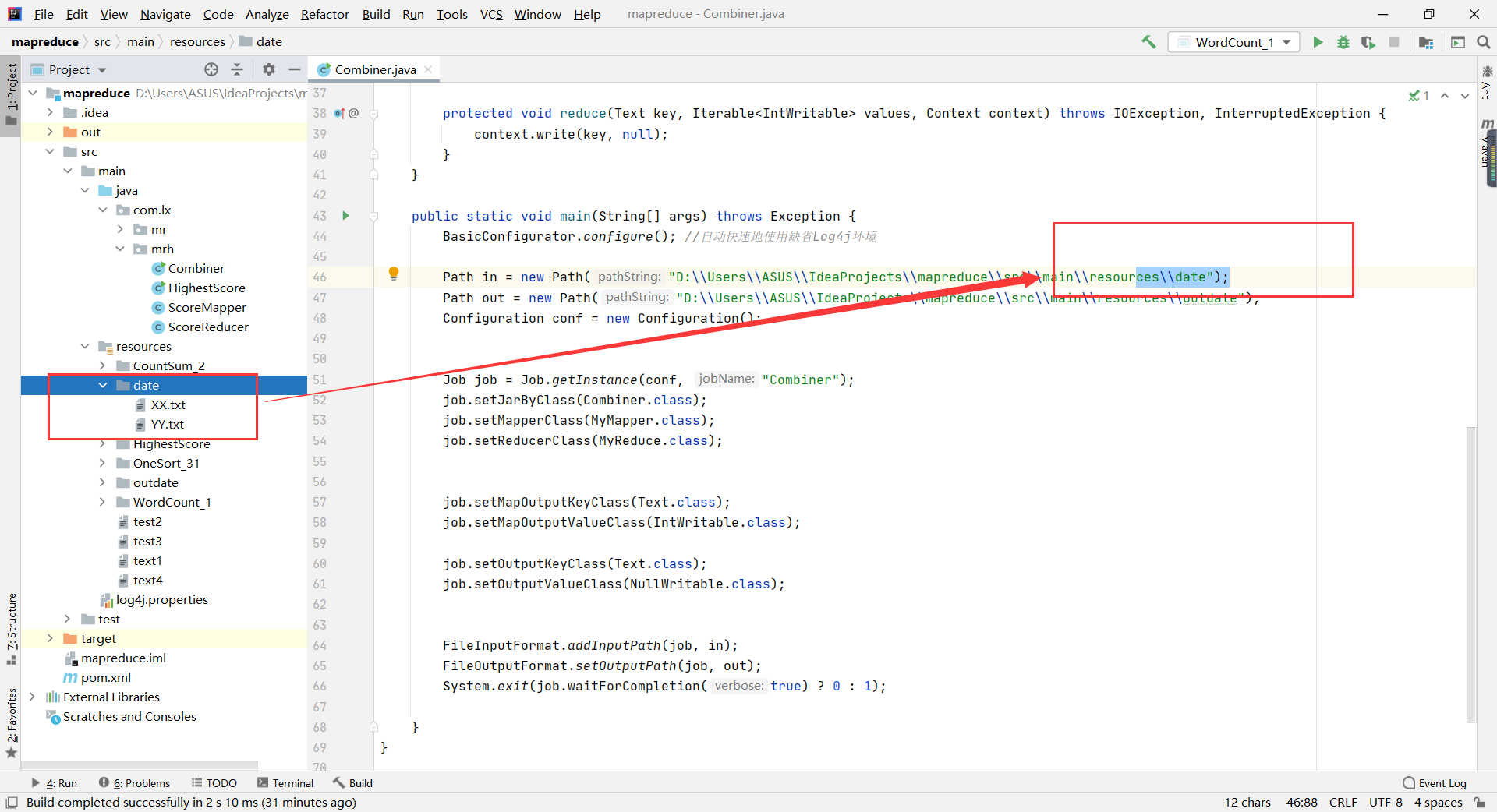Image resolution: width=1497 pixels, height=812 pixels.
Task: Go to next highlighted error arrow
Action: tap(1465, 95)
